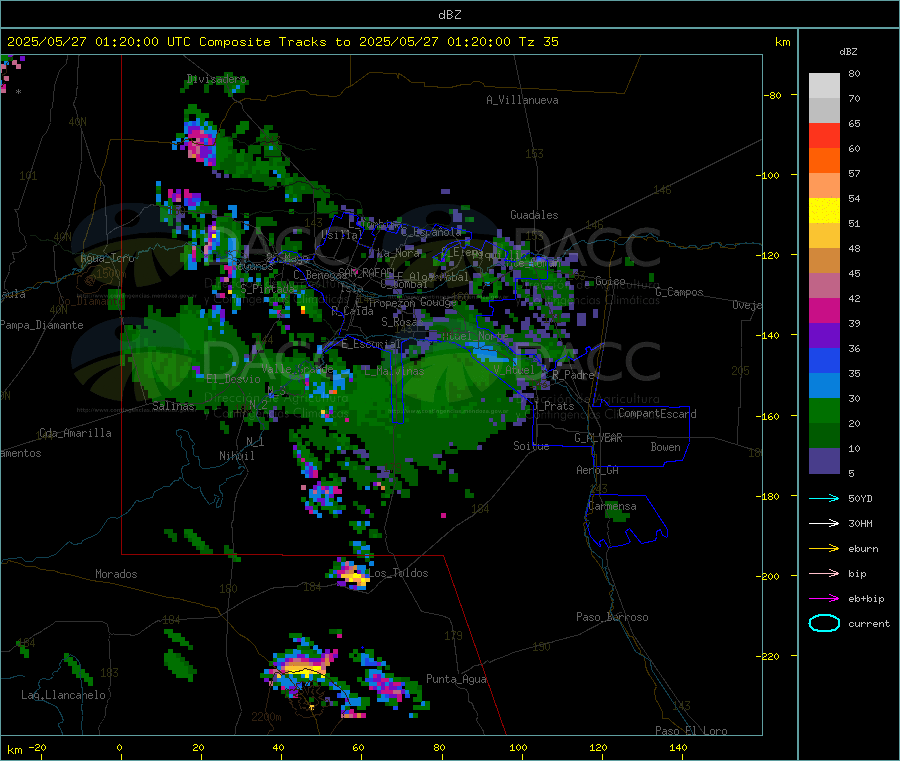Click the Guadales map label

[x=534, y=215]
